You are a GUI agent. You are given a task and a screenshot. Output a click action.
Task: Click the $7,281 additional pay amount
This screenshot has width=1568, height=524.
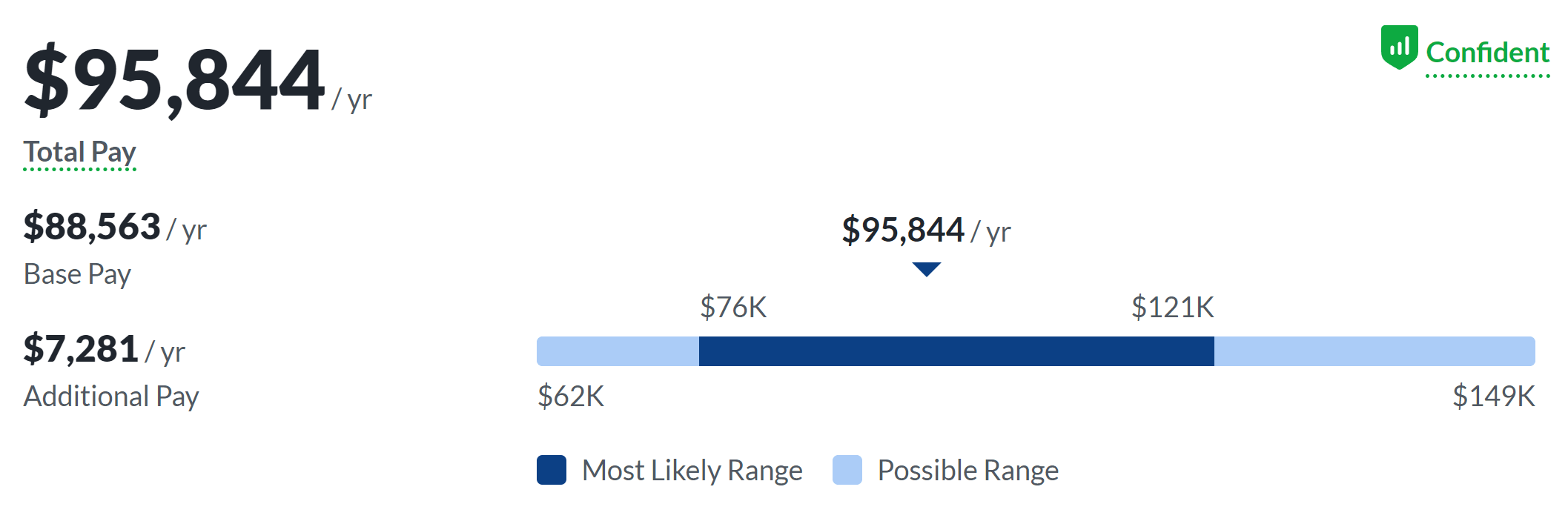tap(81, 349)
